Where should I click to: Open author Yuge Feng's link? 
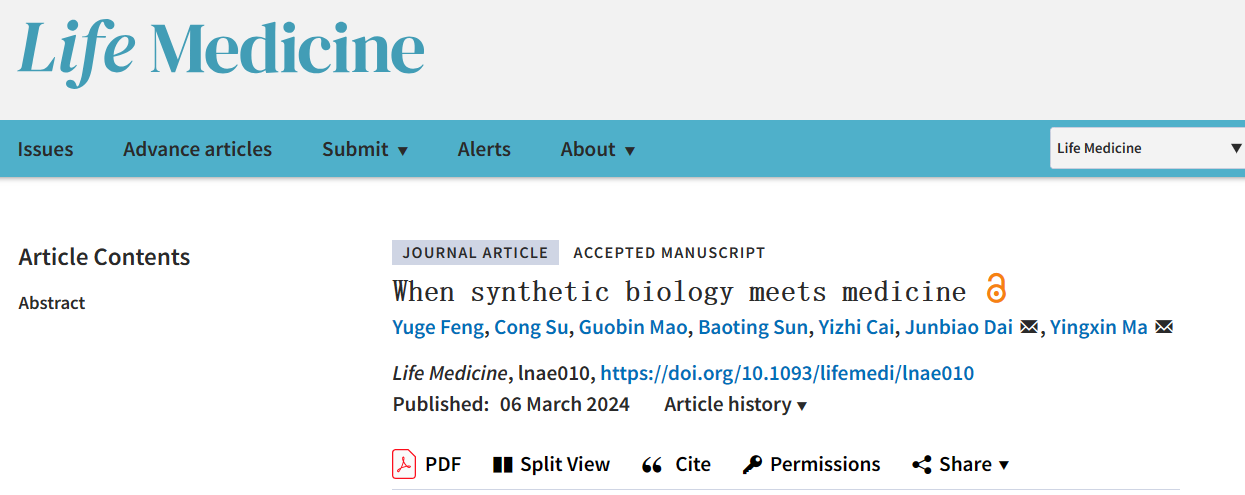(x=439, y=327)
